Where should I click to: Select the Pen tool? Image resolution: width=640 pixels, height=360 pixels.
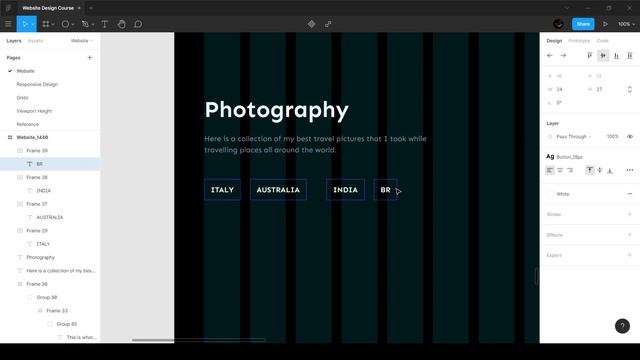point(85,24)
